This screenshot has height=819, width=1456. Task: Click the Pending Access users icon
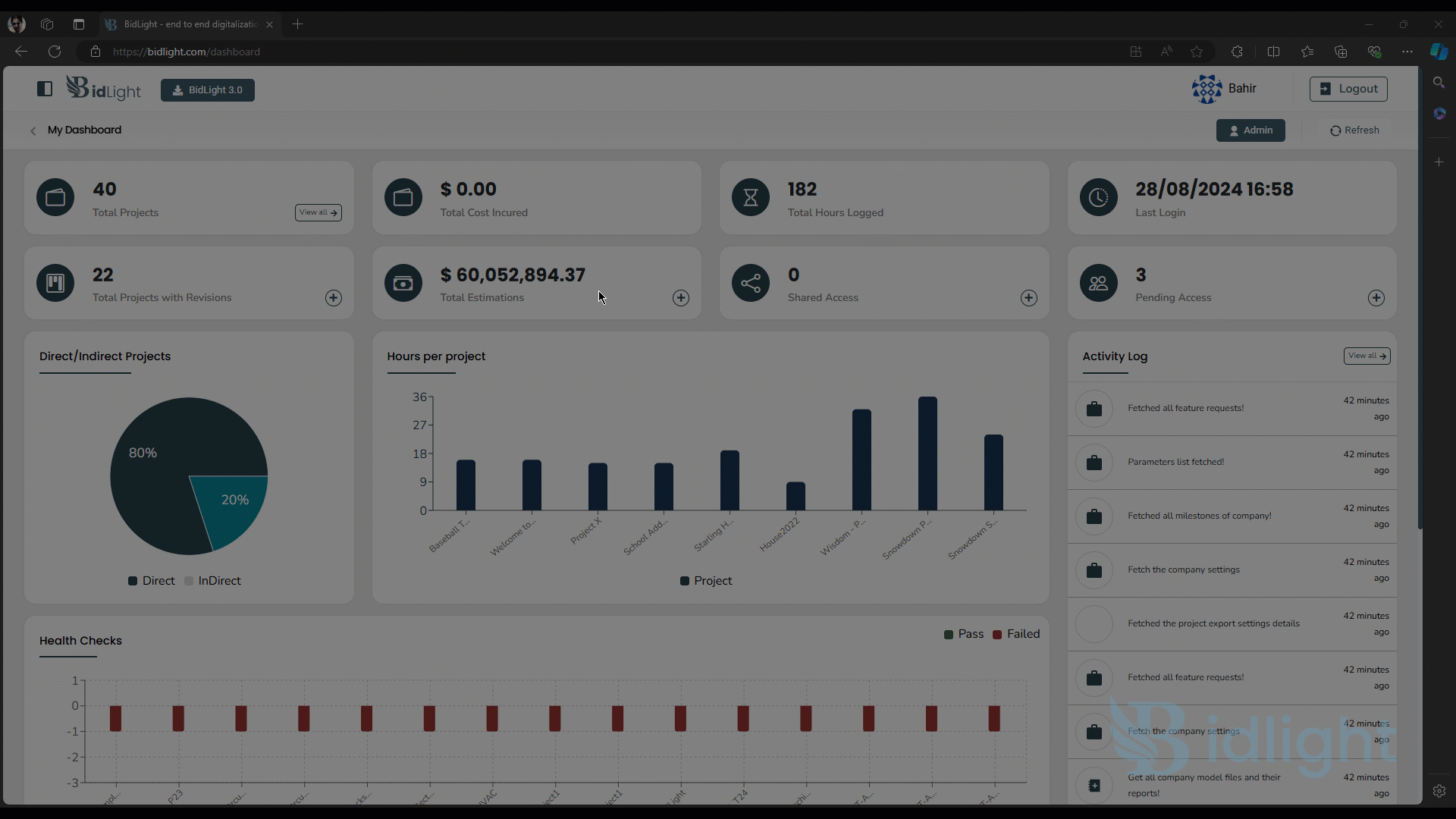click(1099, 283)
